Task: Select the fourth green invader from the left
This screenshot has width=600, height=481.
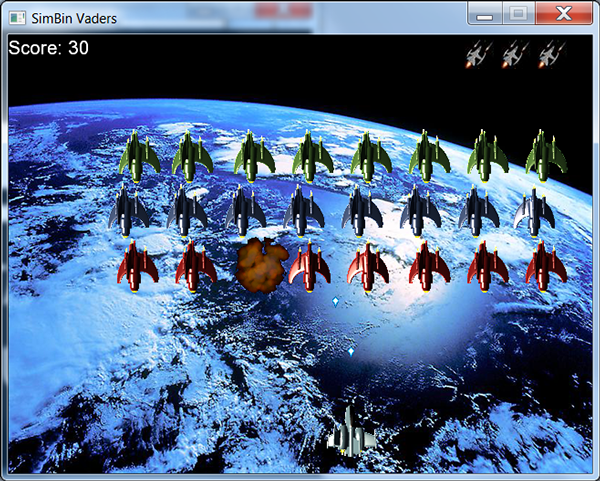Action: [313, 157]
